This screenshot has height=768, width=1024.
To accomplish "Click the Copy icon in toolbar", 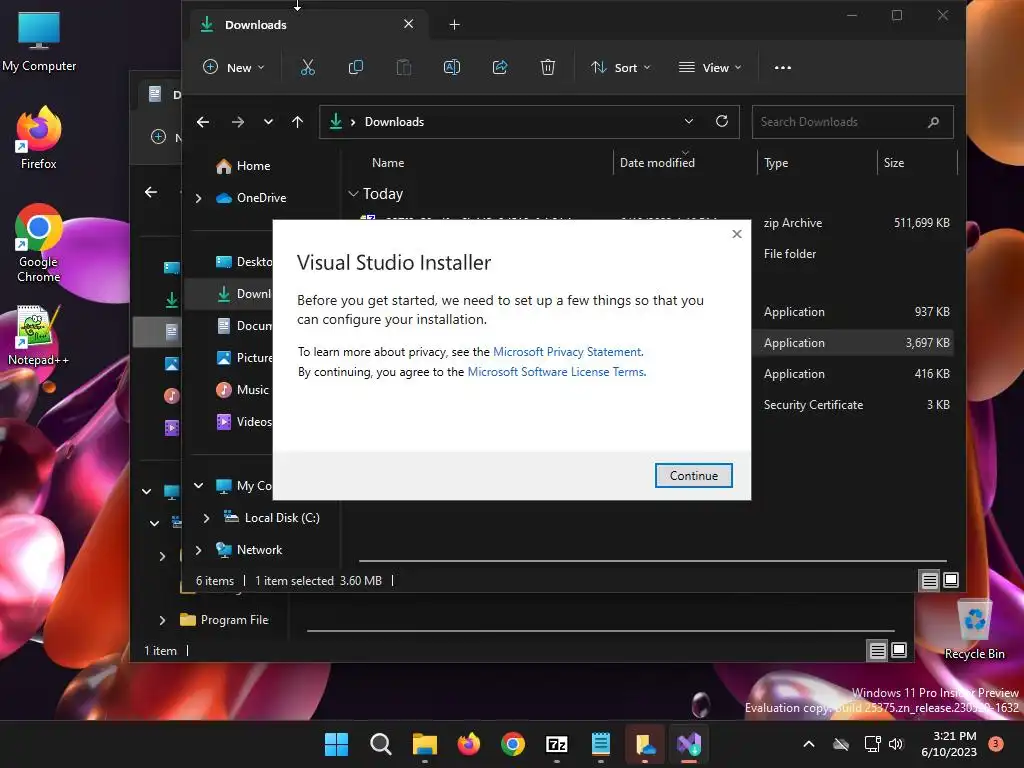I will point(356,67).
